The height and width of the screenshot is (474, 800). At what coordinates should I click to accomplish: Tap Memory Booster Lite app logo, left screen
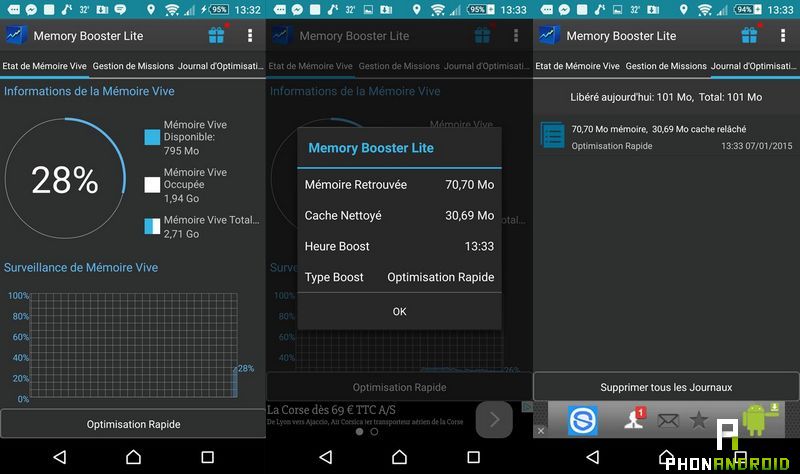[15, 35]
